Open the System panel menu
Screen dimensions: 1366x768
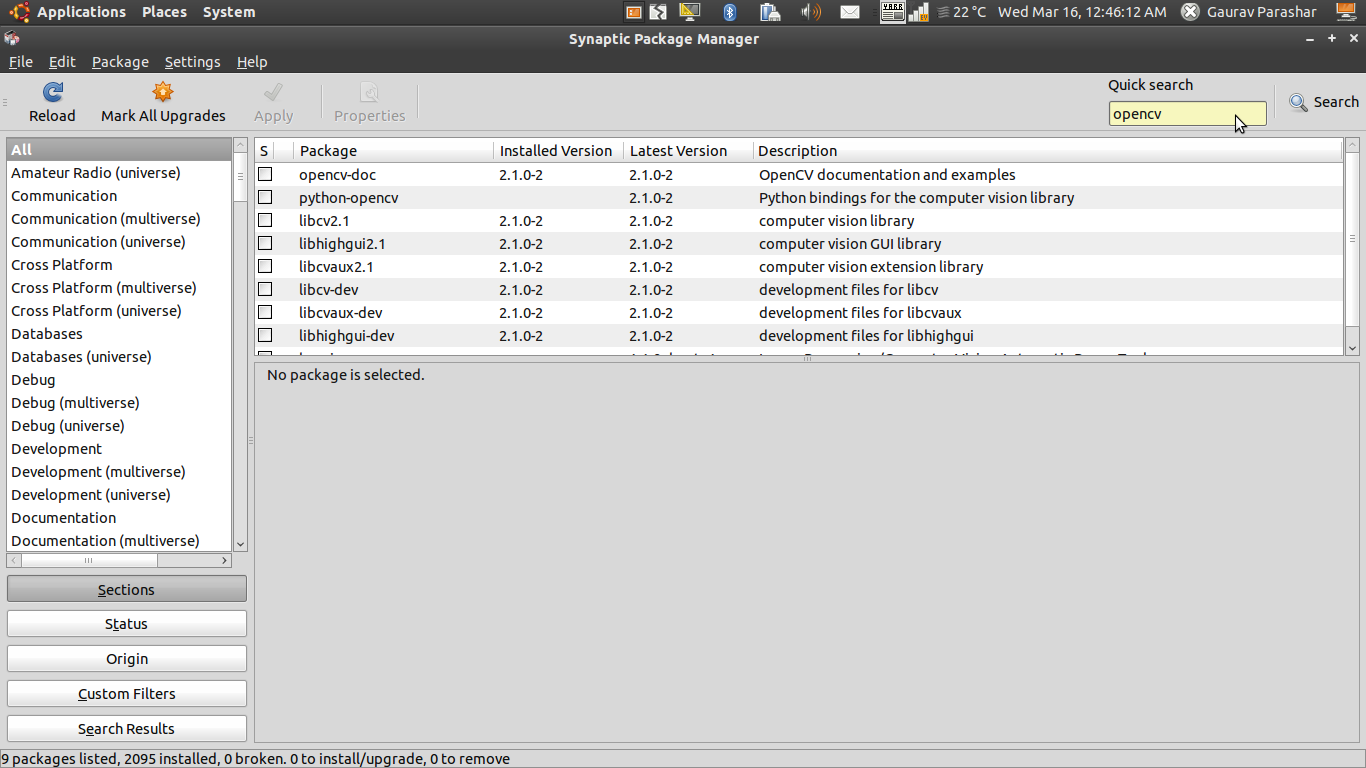pos(229,12)
